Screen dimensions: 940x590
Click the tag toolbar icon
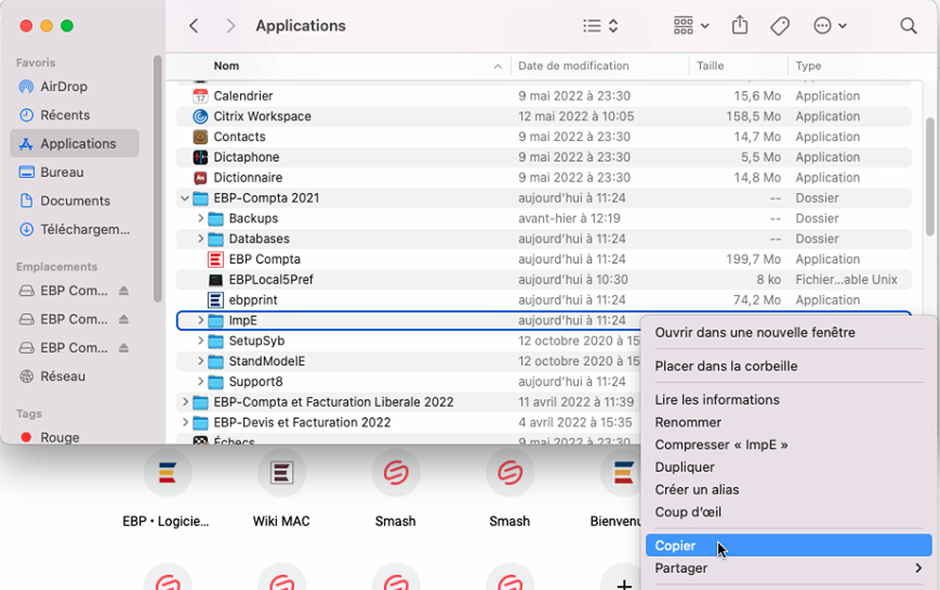pyautogui.click(x=779, y=26)
